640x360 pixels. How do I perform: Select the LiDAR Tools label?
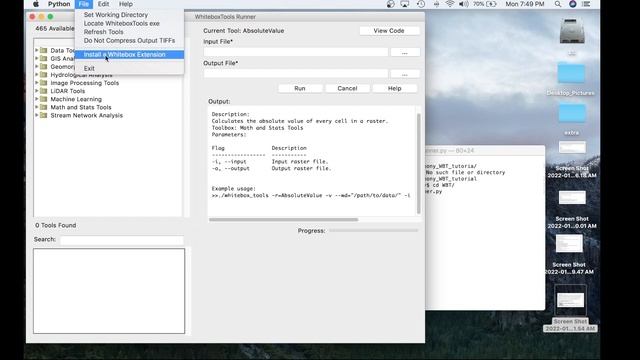tap(68, 91)
